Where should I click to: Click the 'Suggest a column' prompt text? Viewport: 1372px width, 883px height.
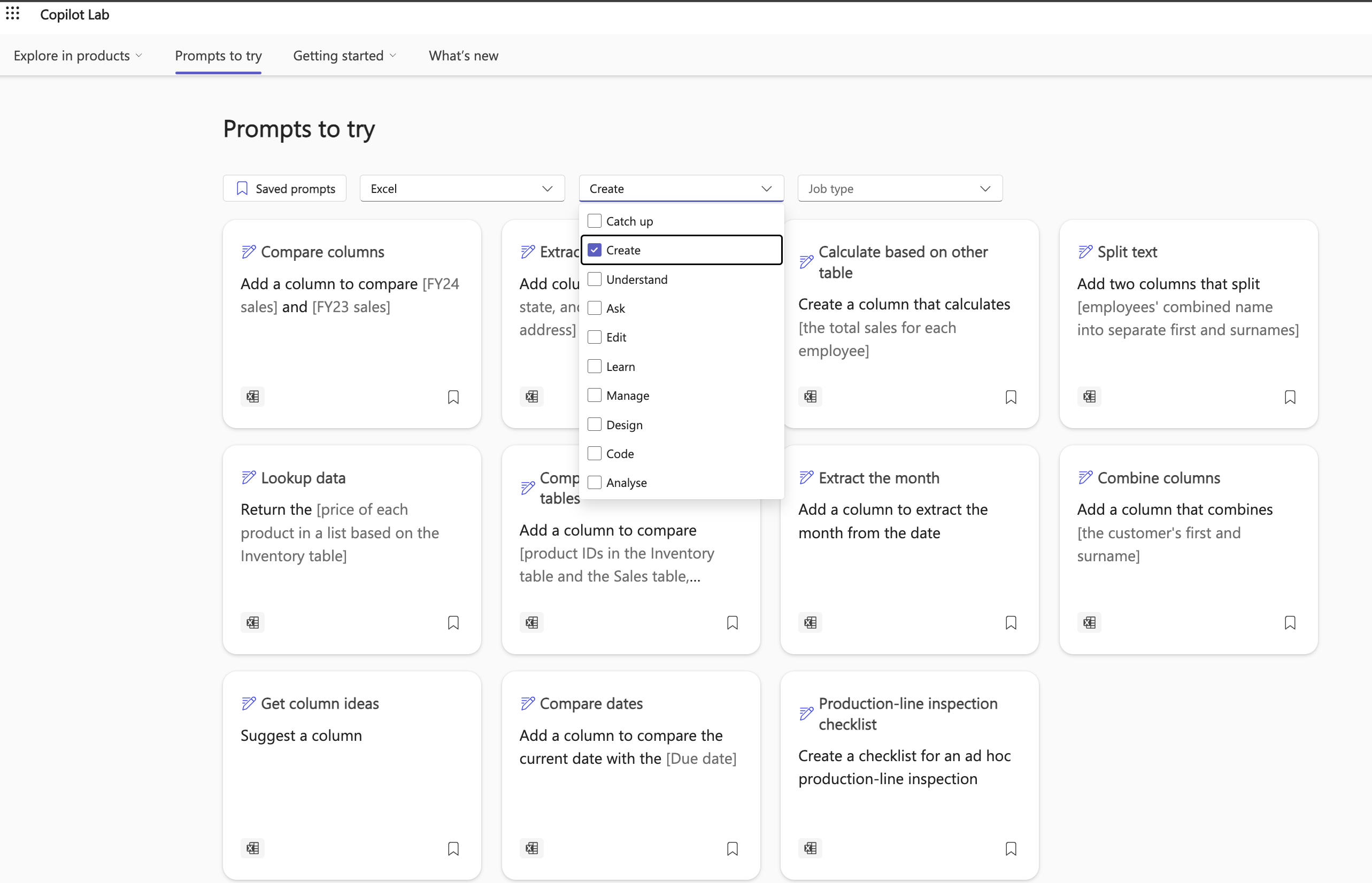301,735
